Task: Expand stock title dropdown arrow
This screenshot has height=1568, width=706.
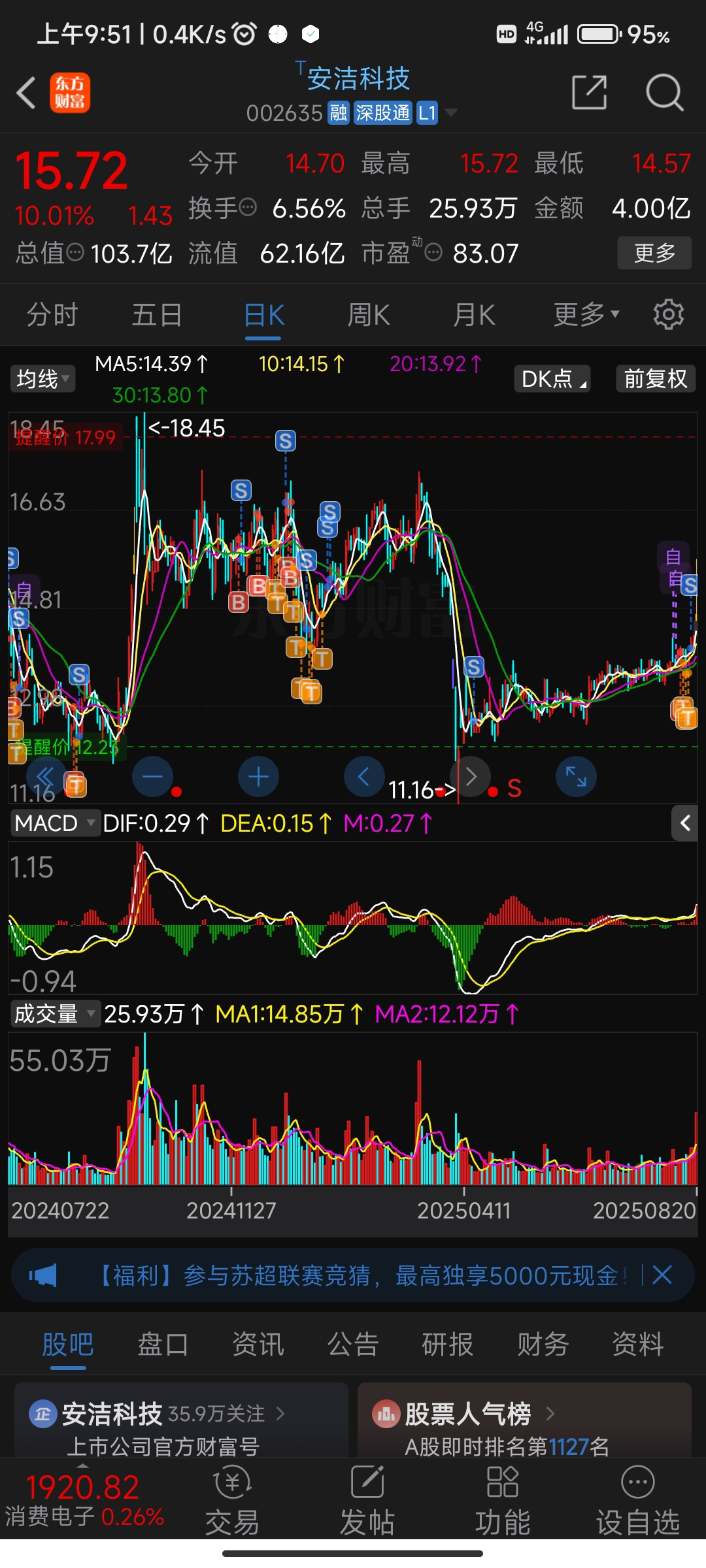Action: 450,113
